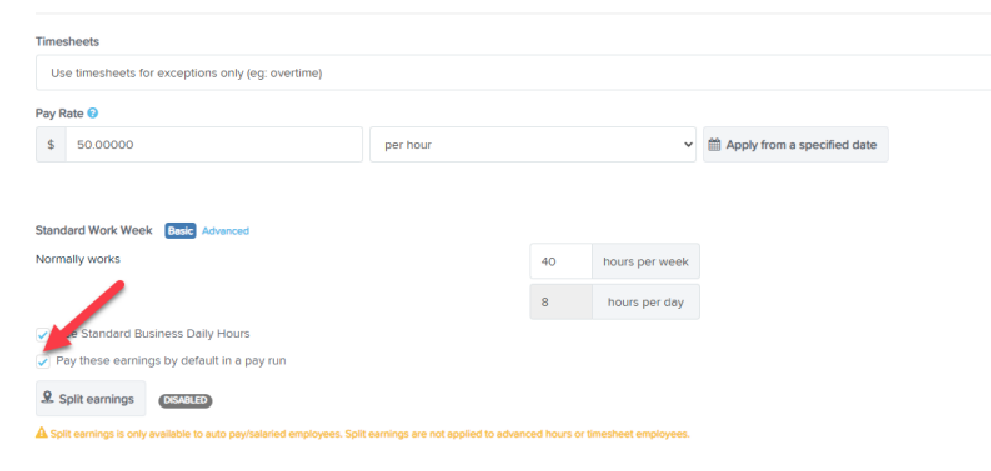Click the DISABLED status badge
This screenshot has width=991, height=471.
click(185, 400)
